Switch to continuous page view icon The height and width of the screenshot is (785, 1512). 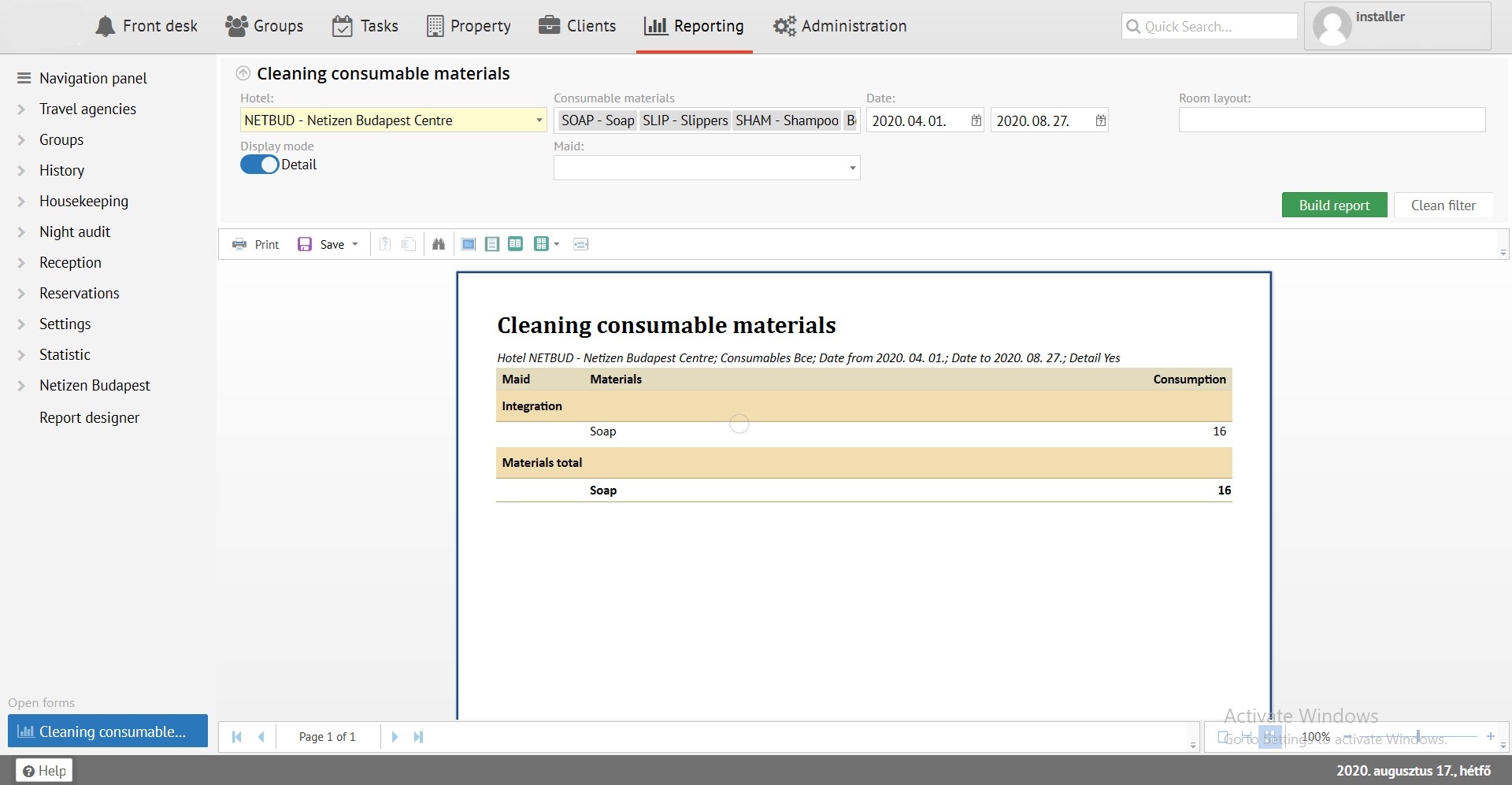[x=492, y=244]
